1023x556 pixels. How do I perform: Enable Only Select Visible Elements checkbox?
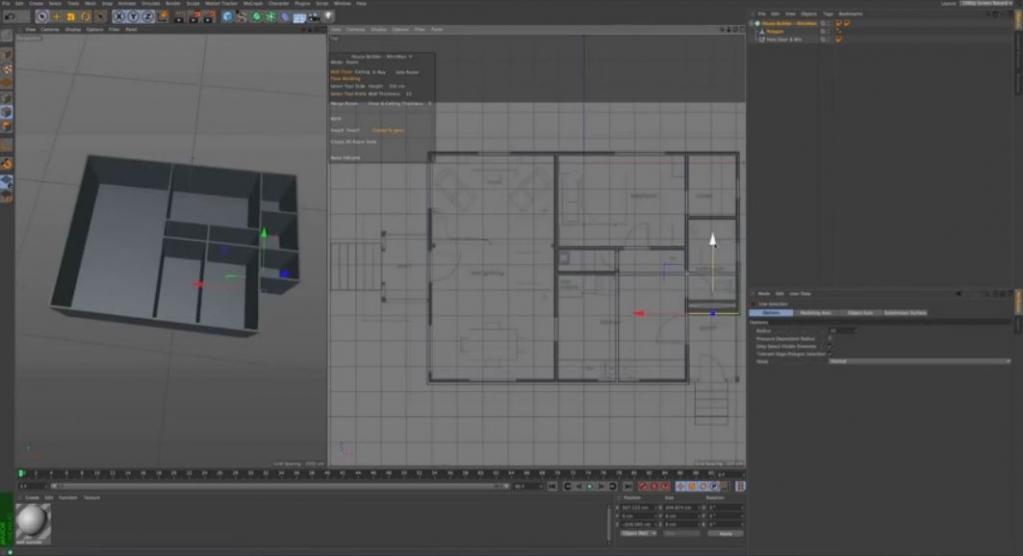pyautogui.click(x=830, y=346)
